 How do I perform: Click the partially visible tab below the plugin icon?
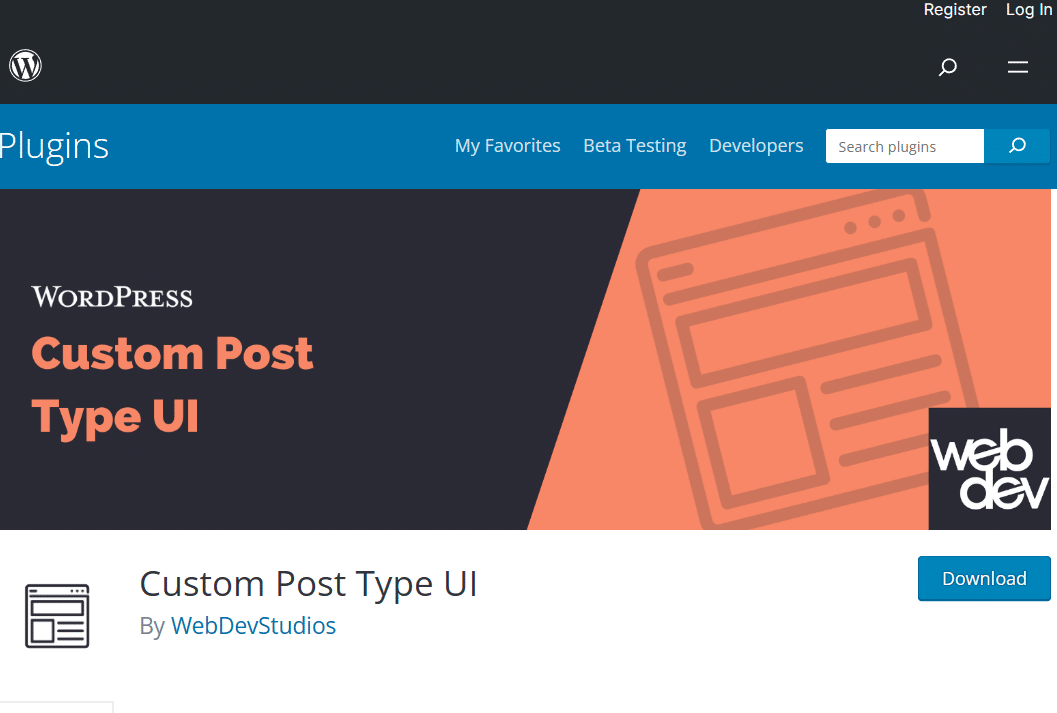coord(57,708)
